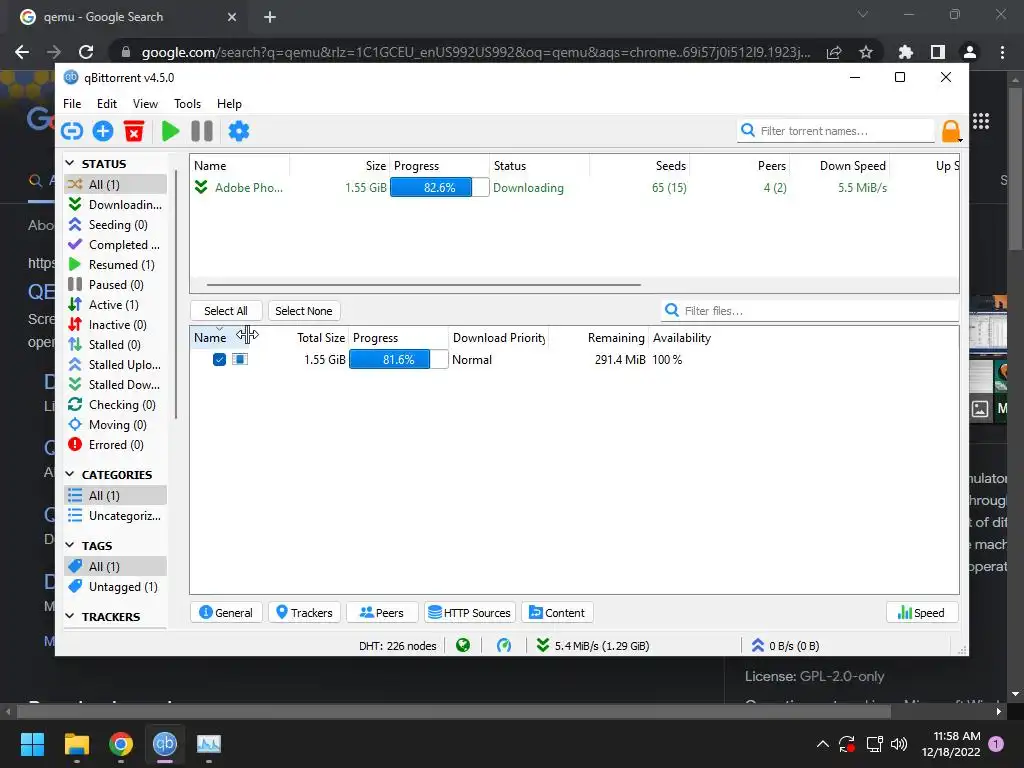1024x768 pixels.
Task: Bookmark the page with Chrome star icon
Action: click(865, 52)
